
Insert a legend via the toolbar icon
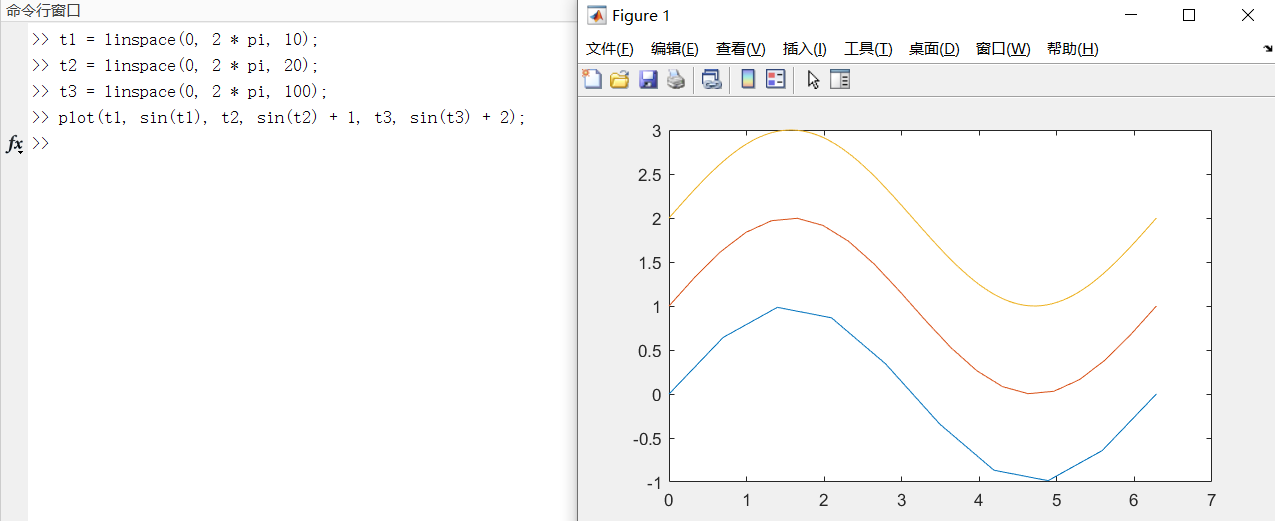[x=776, y=79]
